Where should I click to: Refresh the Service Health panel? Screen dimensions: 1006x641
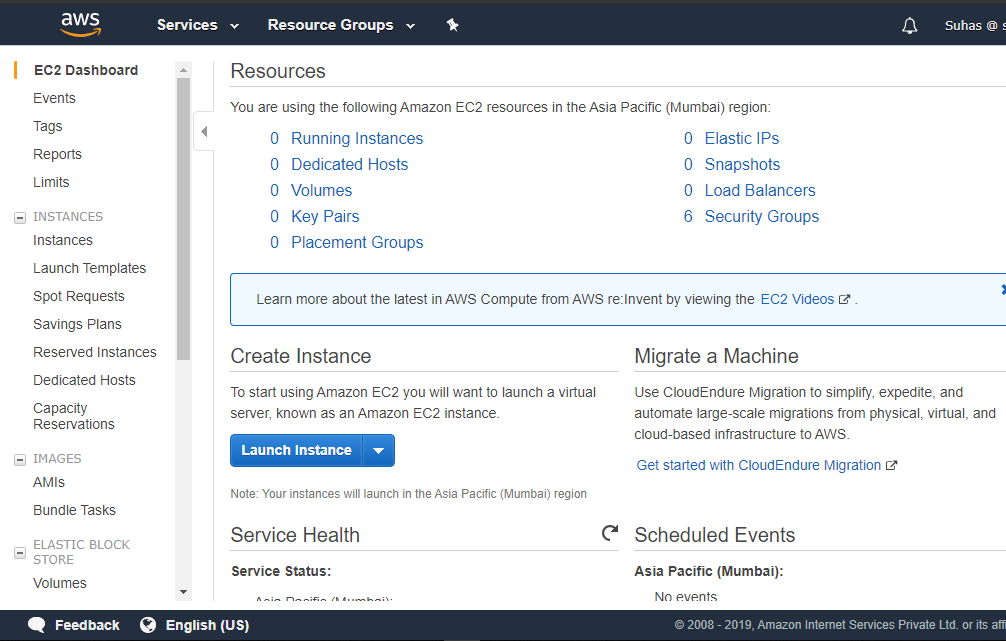tap(610, 533)
